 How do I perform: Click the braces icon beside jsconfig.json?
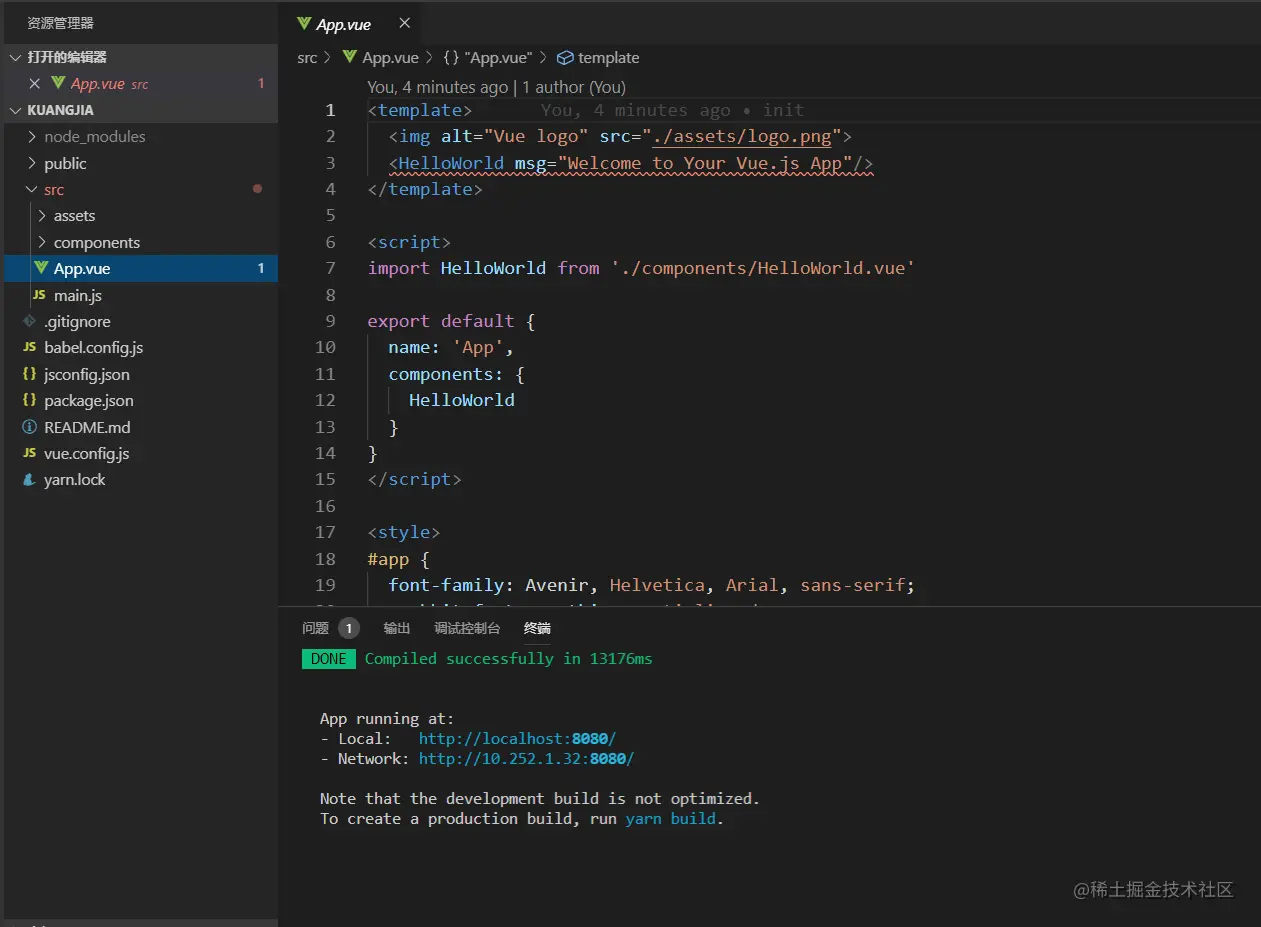pyautogui.click(x=29, y=375)
